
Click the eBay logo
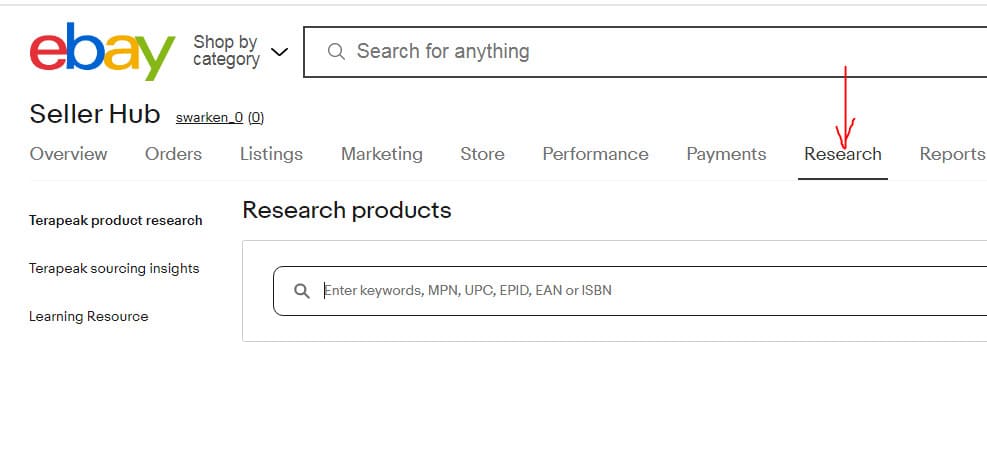click(102, 52)
